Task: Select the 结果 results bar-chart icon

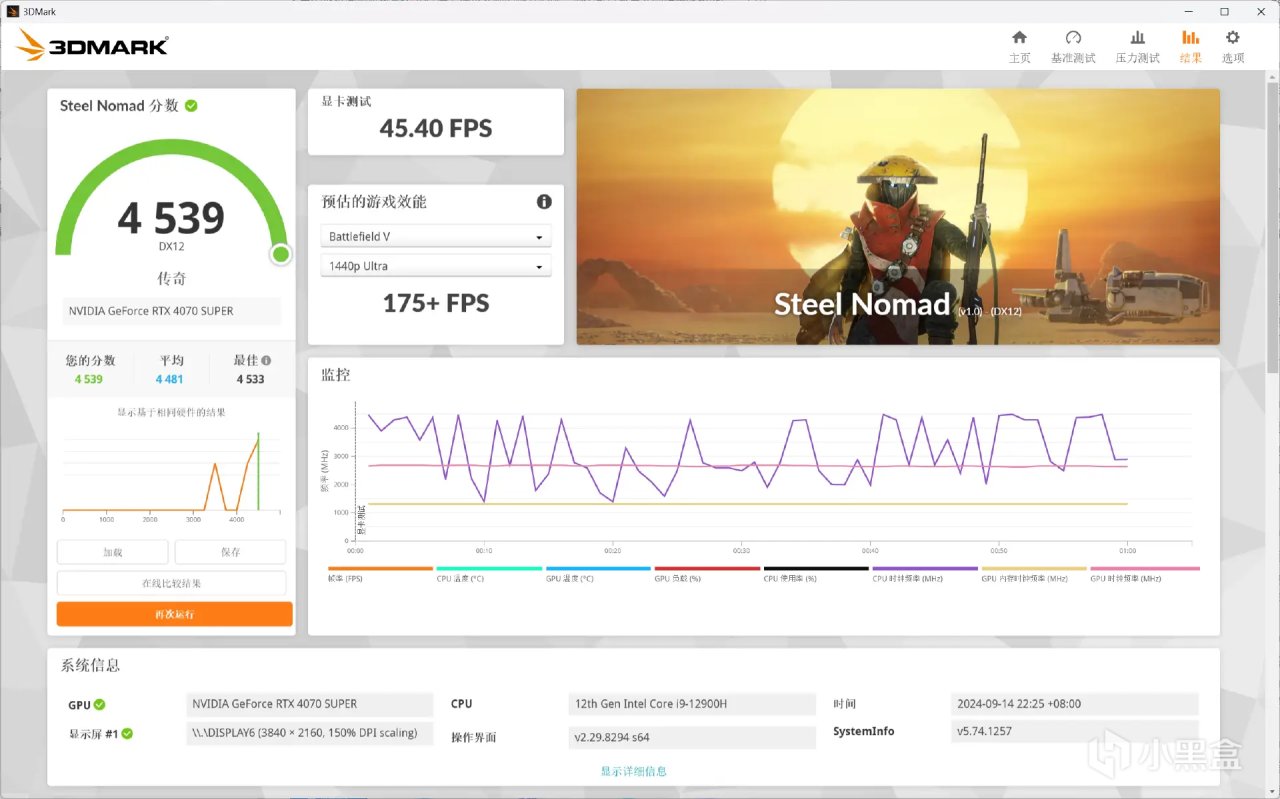Action: 1190,38
